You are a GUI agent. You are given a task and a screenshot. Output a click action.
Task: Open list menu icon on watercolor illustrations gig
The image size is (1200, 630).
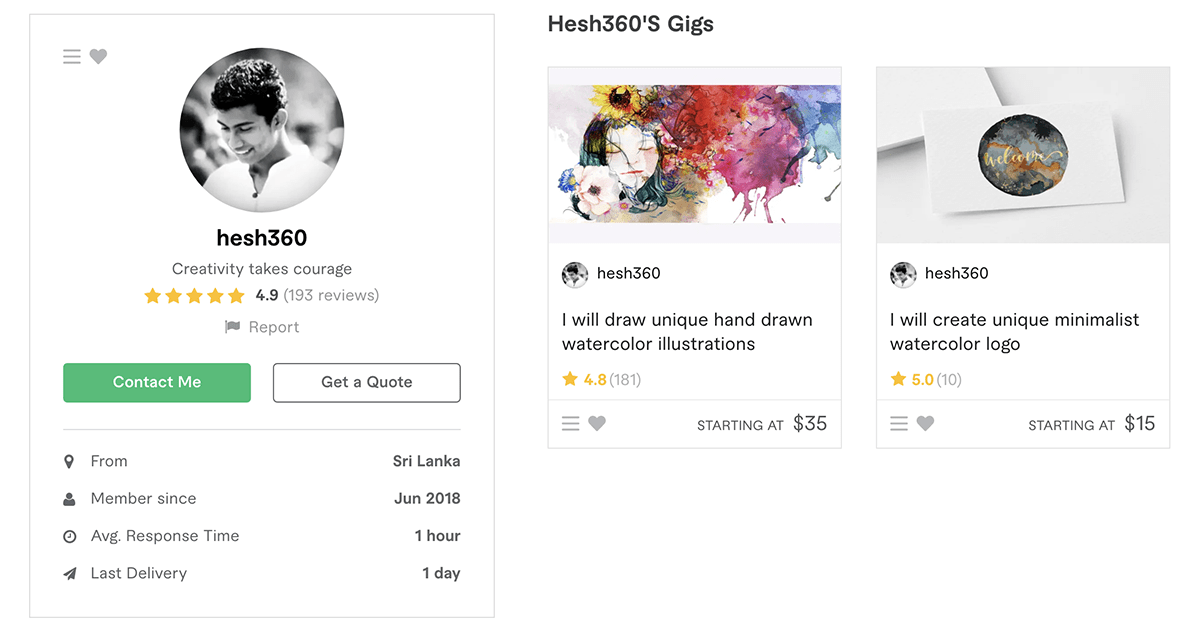(571, 424)
